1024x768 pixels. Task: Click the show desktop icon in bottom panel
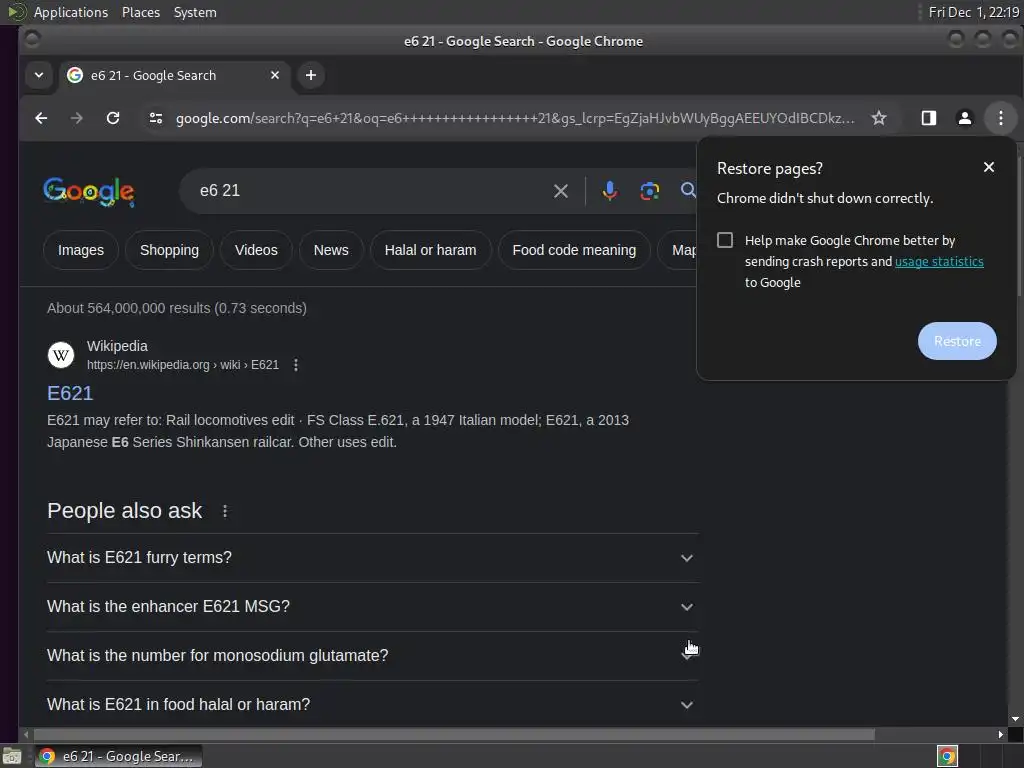[12, 756]
